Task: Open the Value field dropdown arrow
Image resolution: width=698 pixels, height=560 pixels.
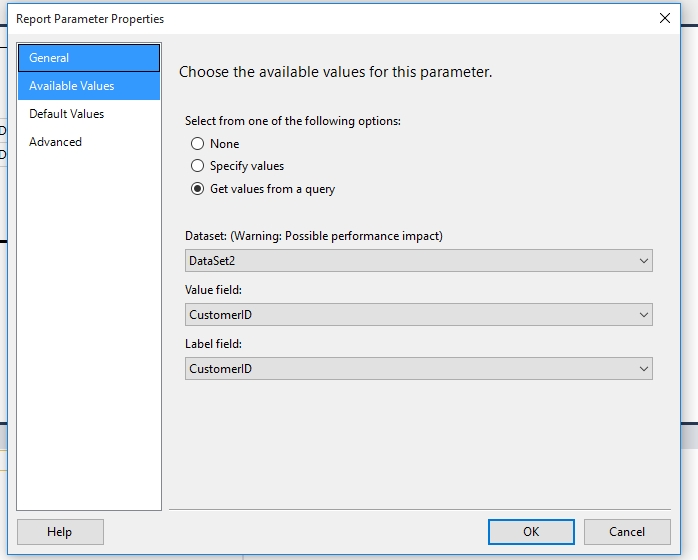Action: (x=643, y=315)
